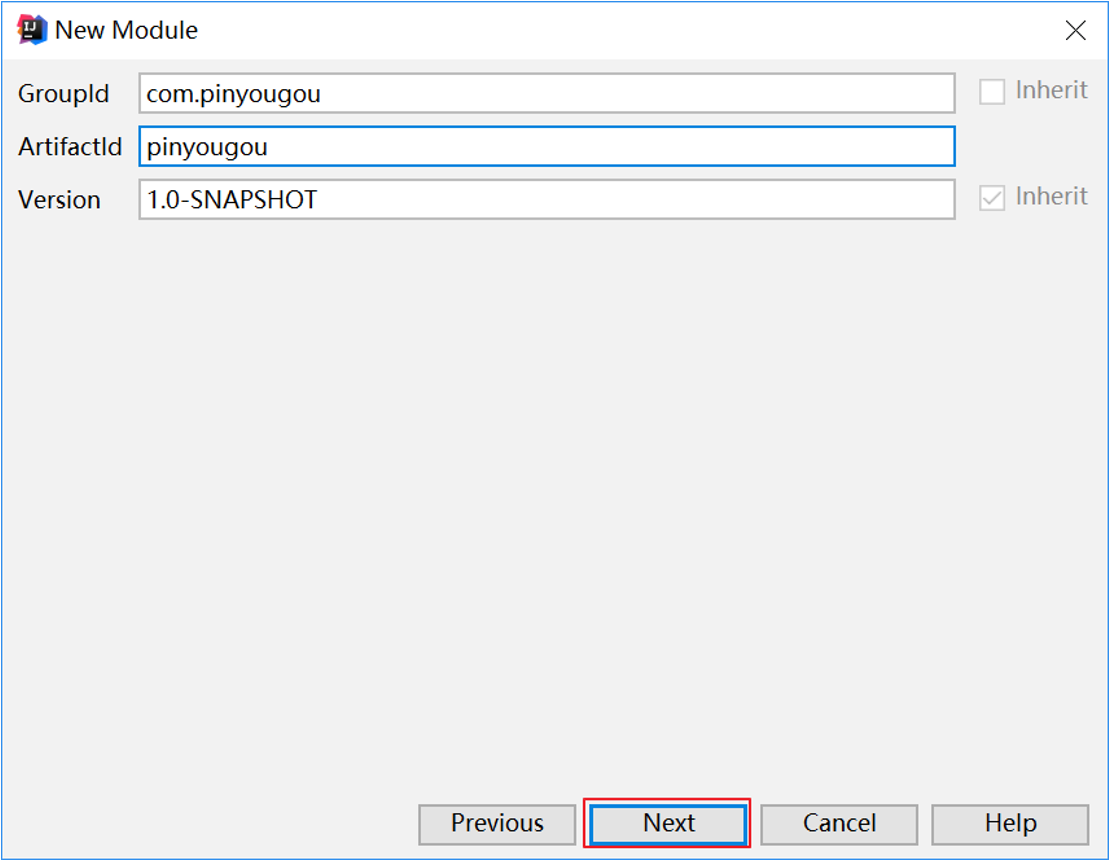Click the GroupId label
This screenshot has height=861, width=1113.
tap(64, 94)
